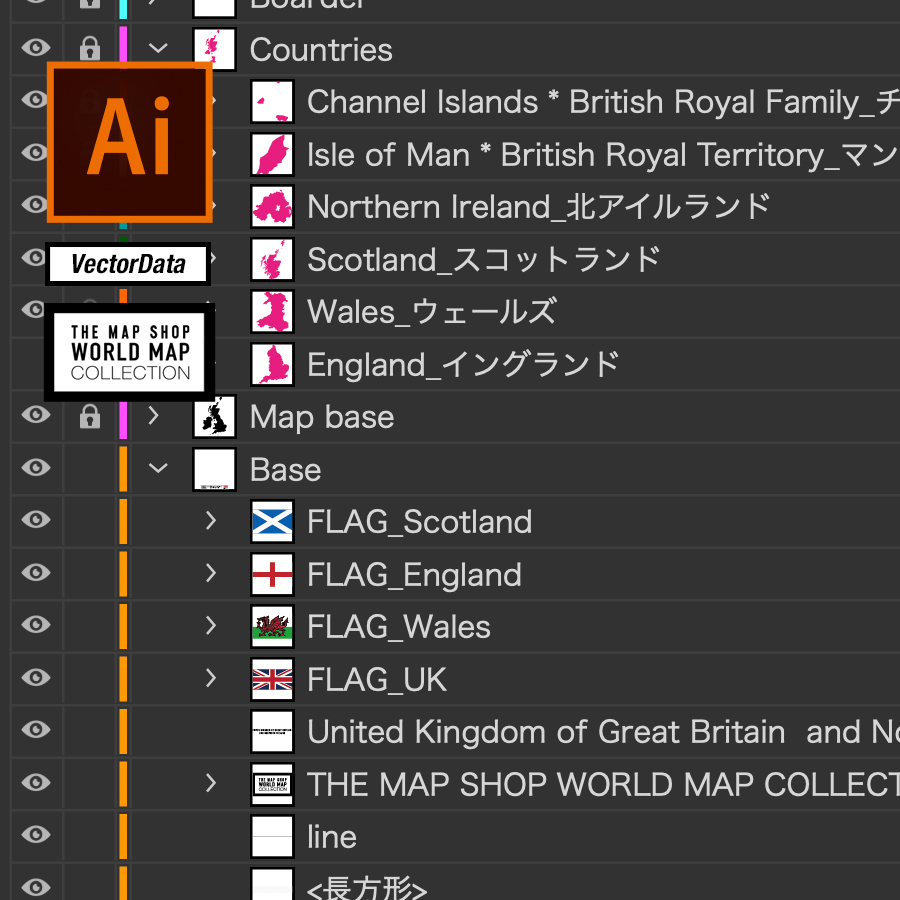900x900 pixels.
Task: Toggle visibility of the line object
Action: click(36, 835)
